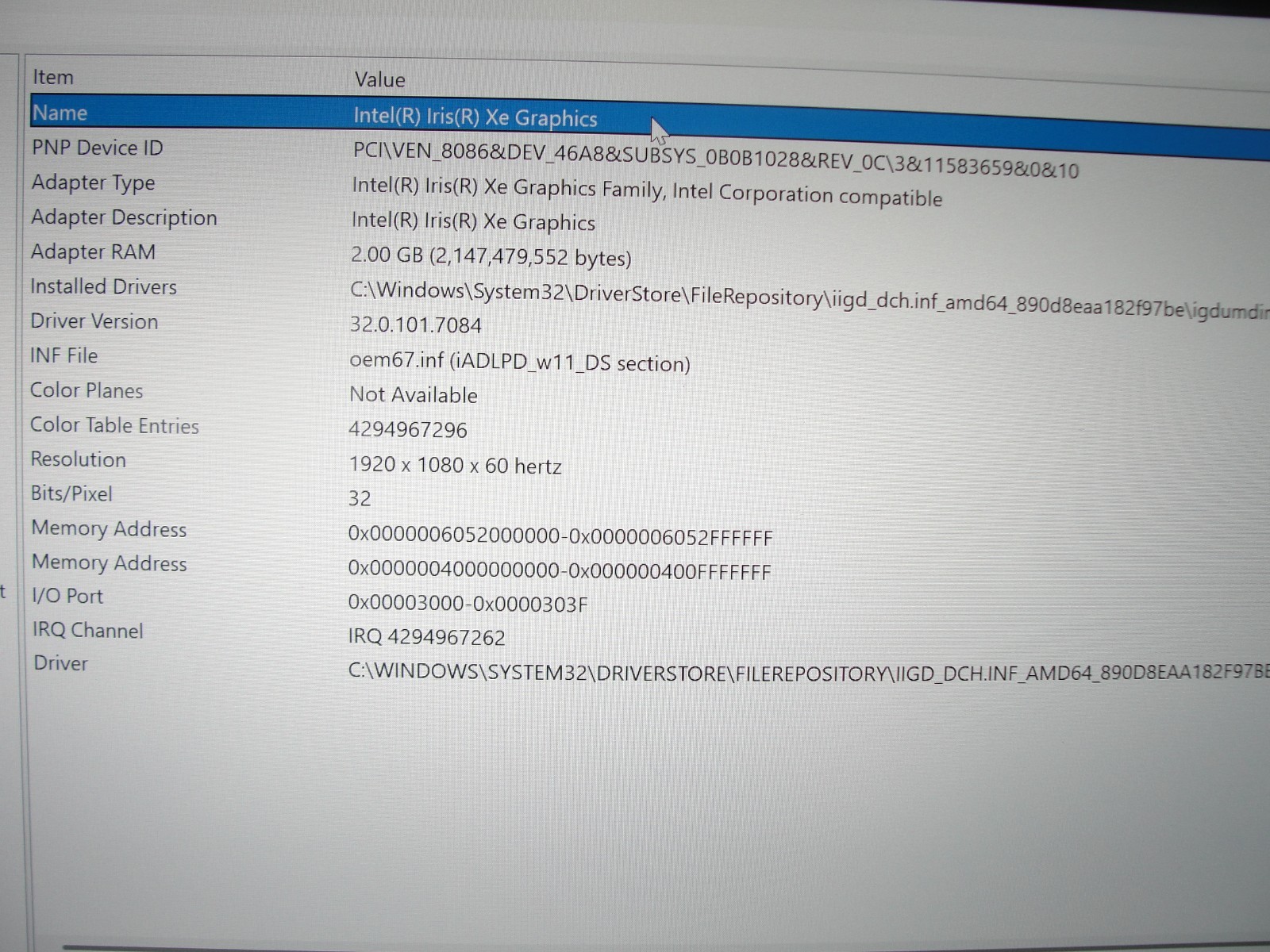Select the I/O Port row
This screenshot has height=952, width=1270.
67,596
